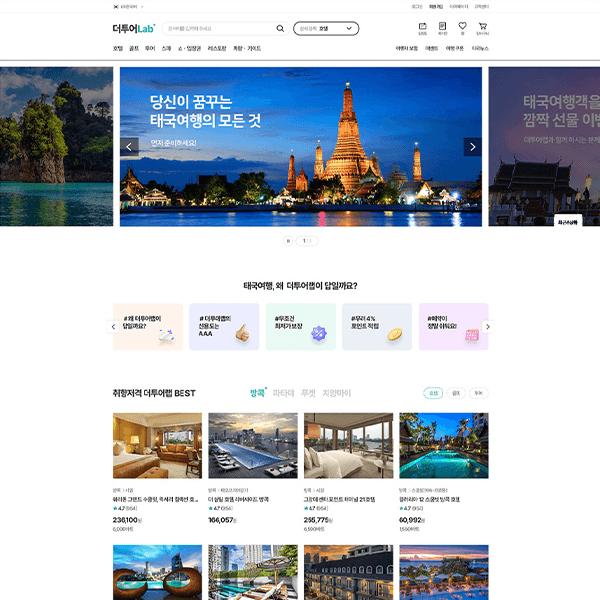Click the right purple temple banner image
The height and width of the screenshot is (600, 600).
[544, 147]
